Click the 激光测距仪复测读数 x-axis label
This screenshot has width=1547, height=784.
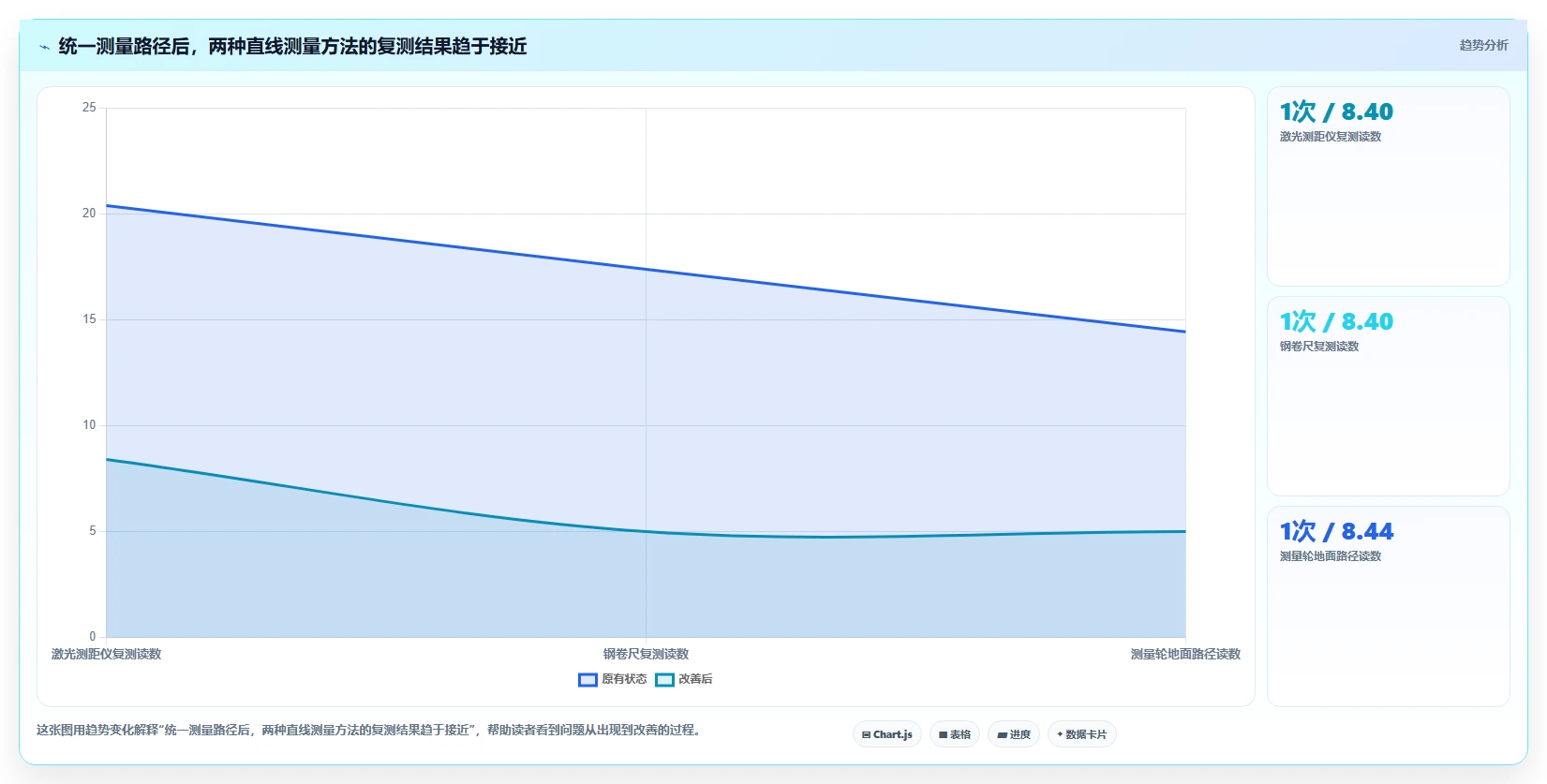coord(106,654)
